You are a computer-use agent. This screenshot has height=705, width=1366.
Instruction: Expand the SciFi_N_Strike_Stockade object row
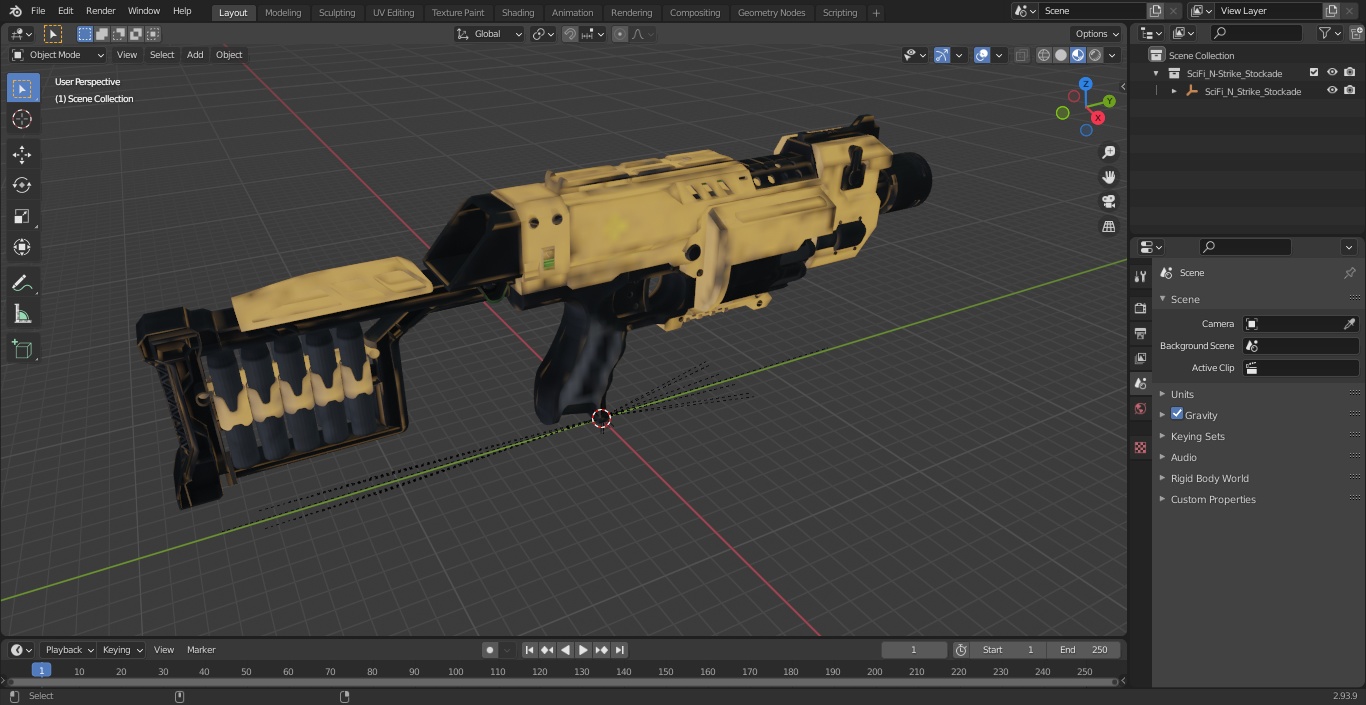1174,91
